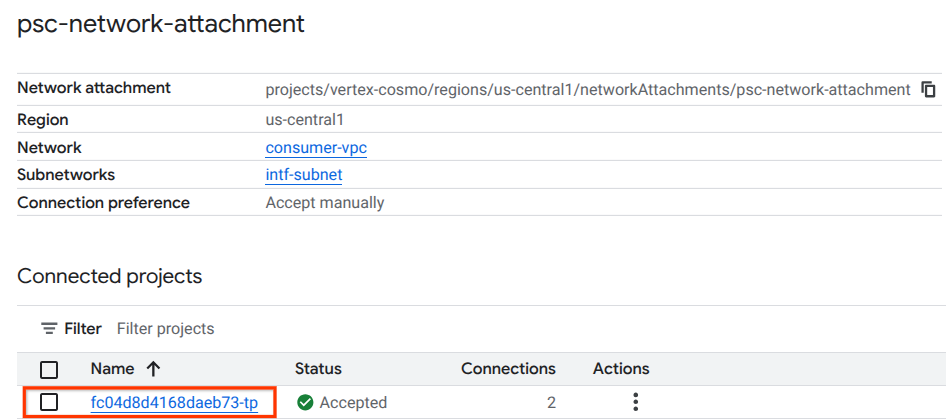
Task: Open the fc04d8d4168daeb73-tp project link
Action: tap(174, 403)
